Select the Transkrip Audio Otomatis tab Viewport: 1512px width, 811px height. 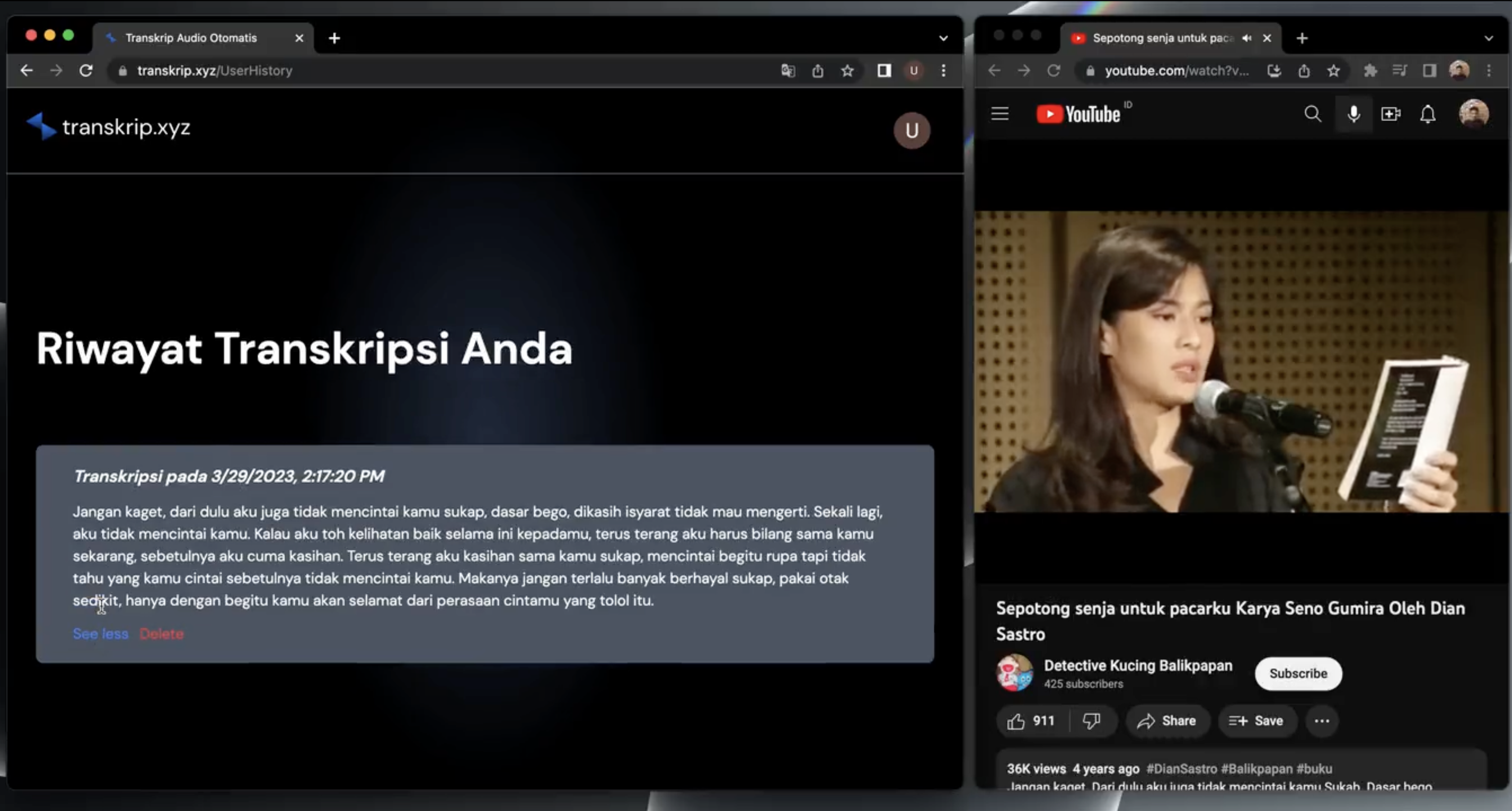tap(202, 38)
